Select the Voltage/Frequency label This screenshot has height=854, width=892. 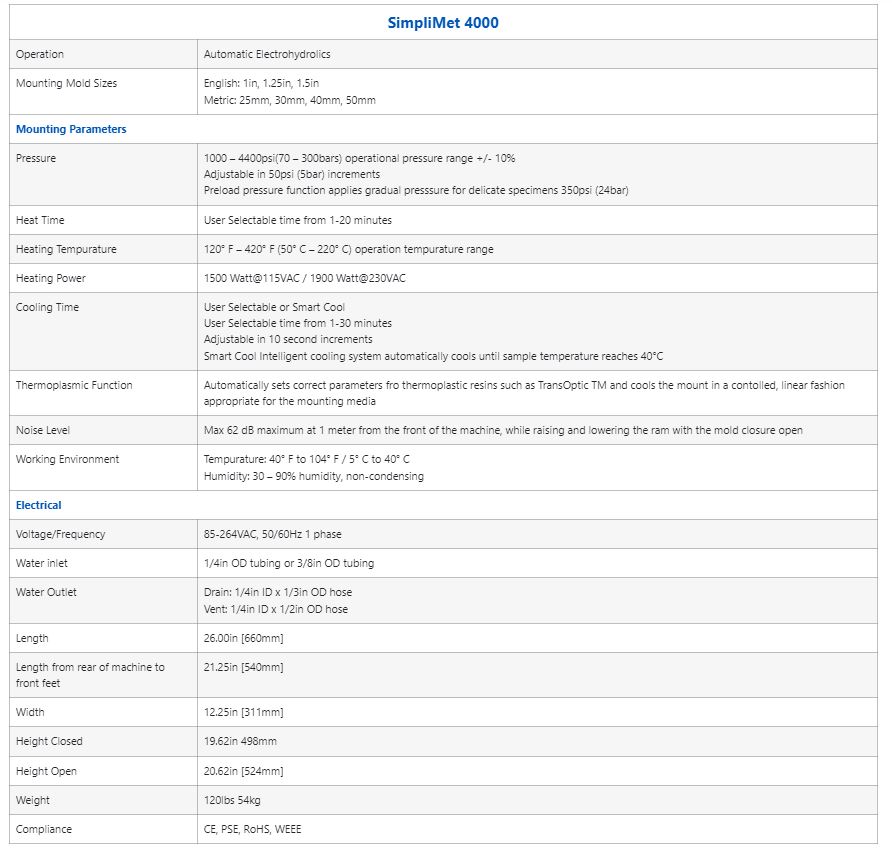60,534
